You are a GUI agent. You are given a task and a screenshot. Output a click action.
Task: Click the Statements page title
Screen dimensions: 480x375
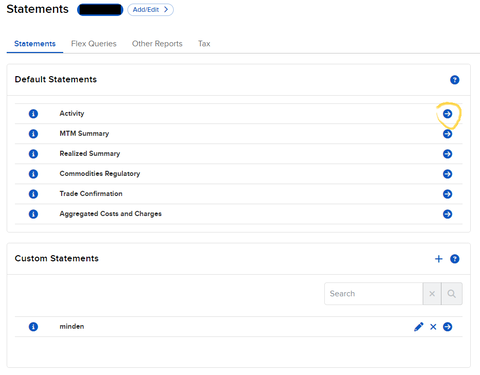click(37, 9)
